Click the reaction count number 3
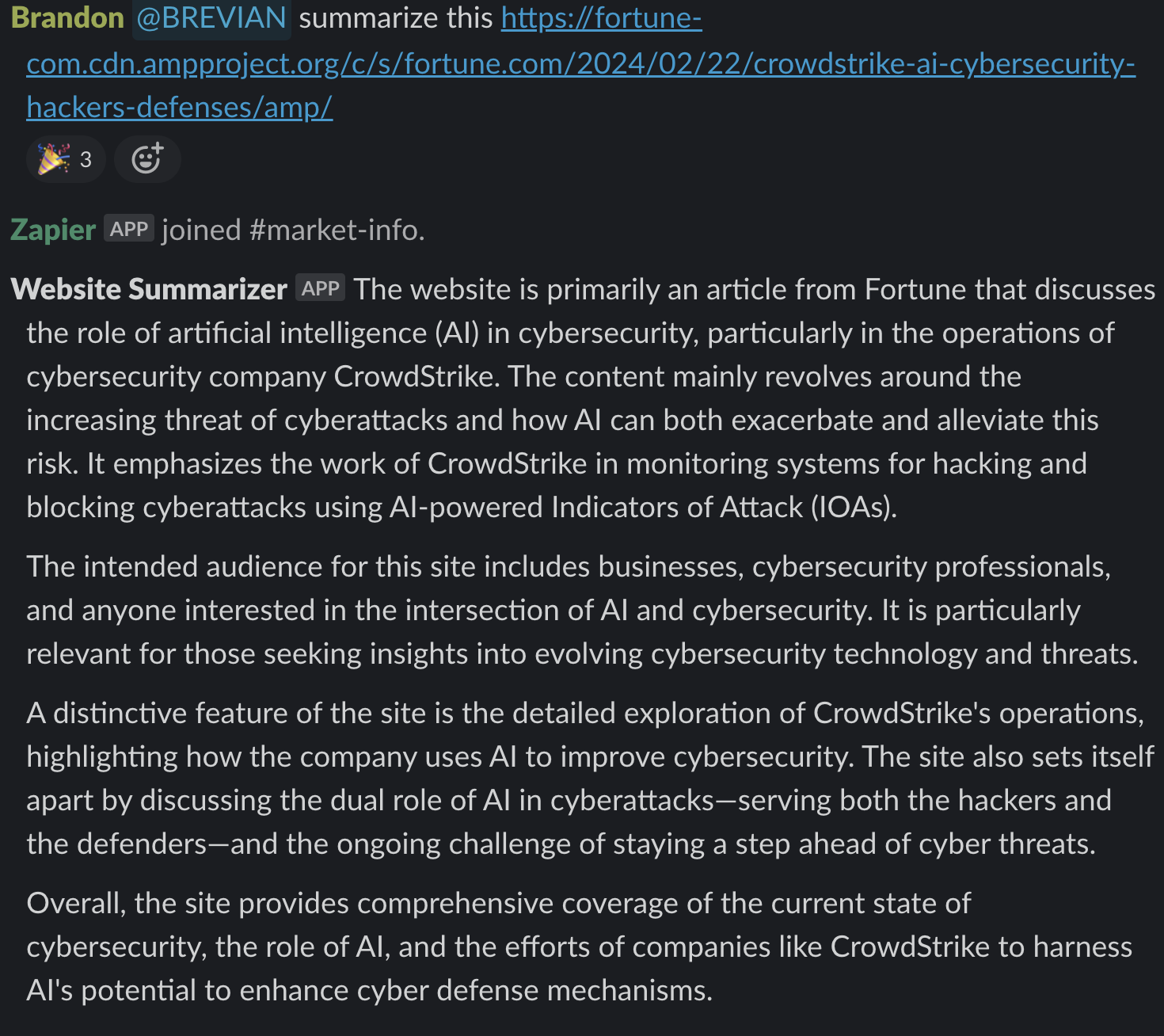1164x1036 pixels. (86, 159)
